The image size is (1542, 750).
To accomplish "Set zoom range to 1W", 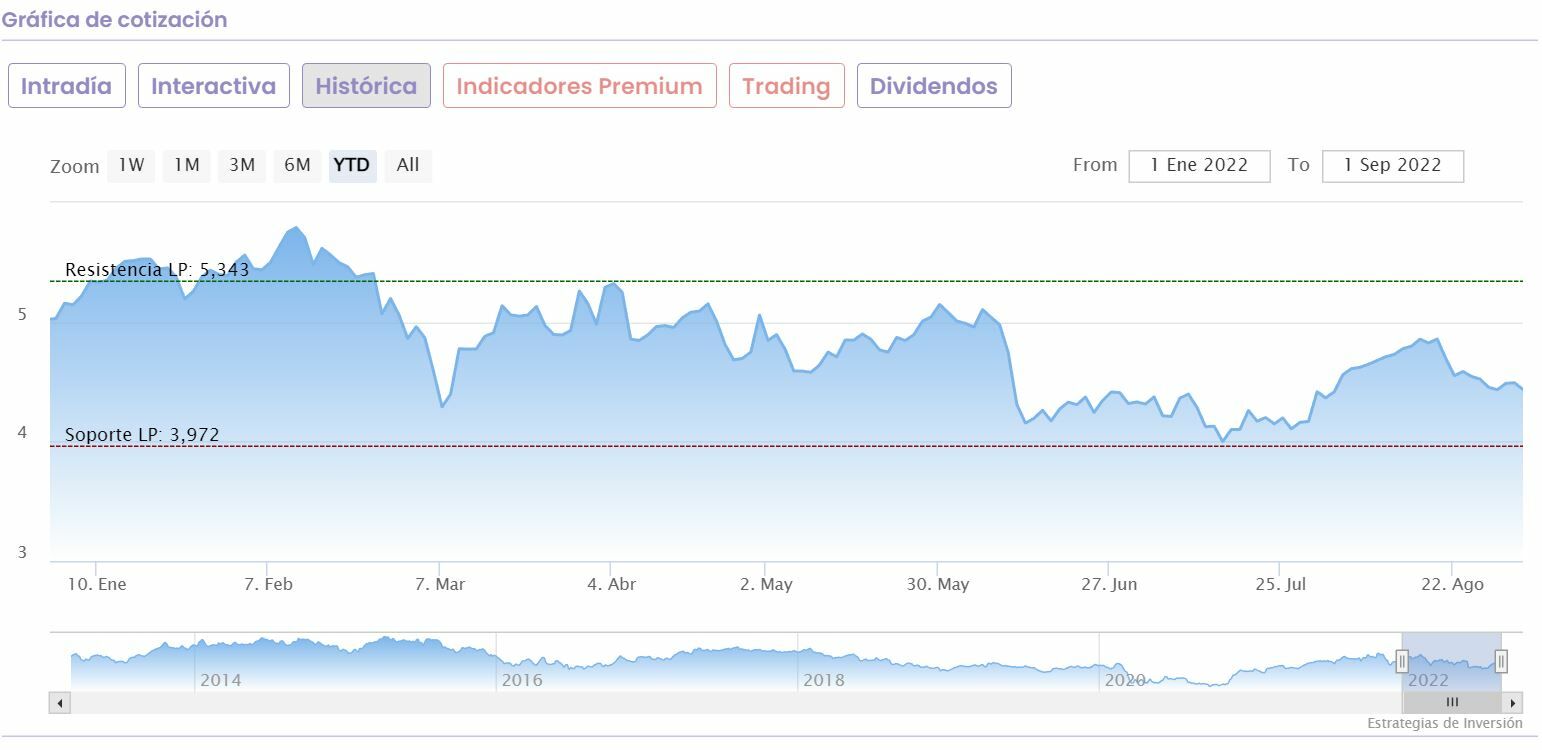I will (x=132, y=165).
